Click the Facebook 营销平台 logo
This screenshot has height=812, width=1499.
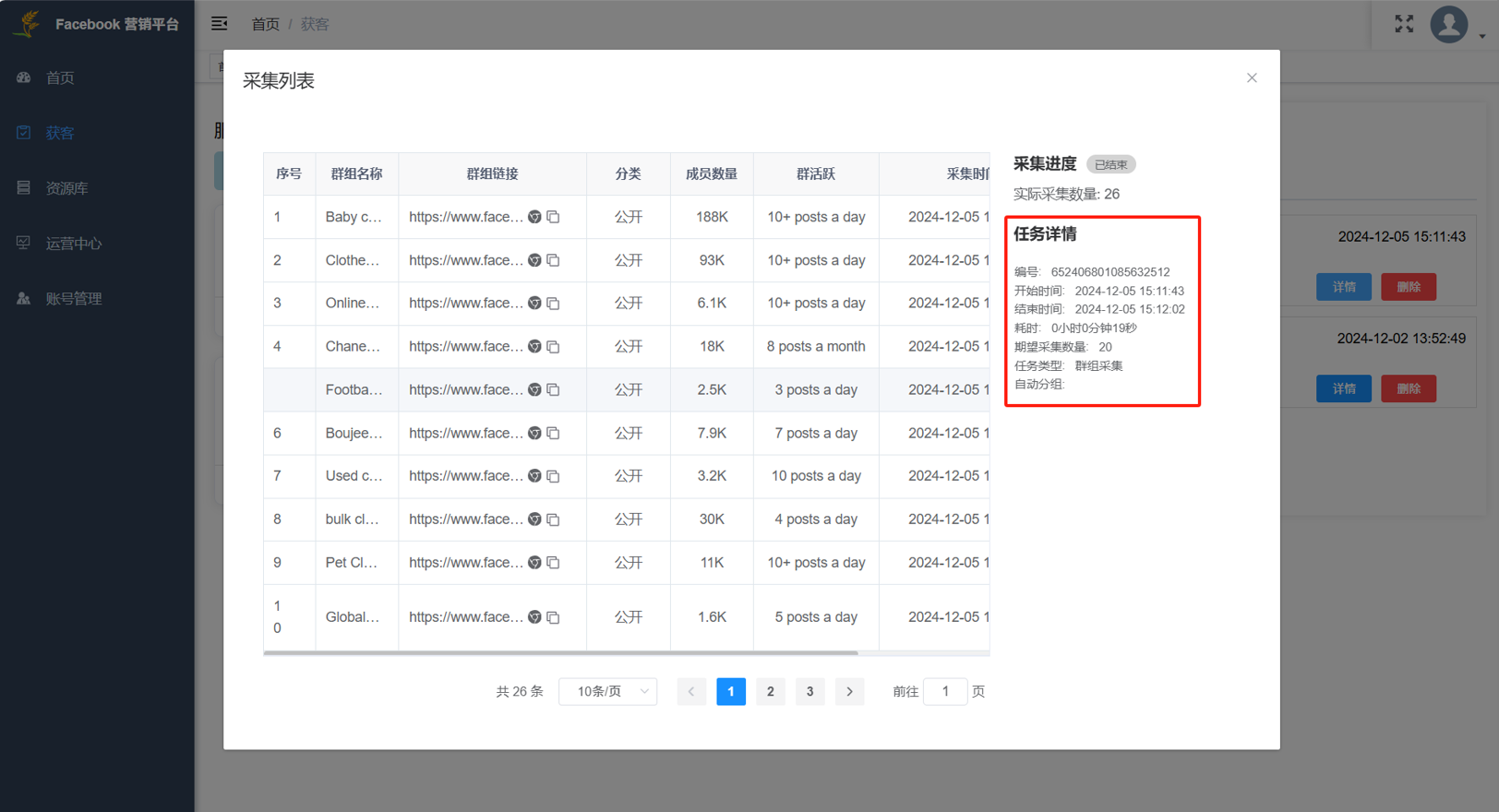(97, 24)
